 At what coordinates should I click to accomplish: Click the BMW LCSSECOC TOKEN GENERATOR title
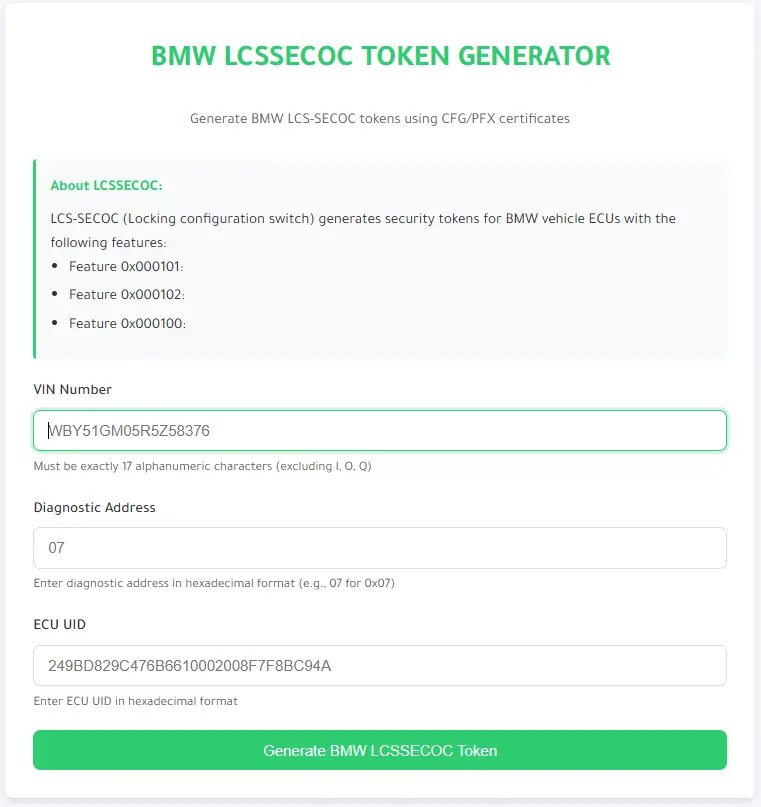point(380,56)
